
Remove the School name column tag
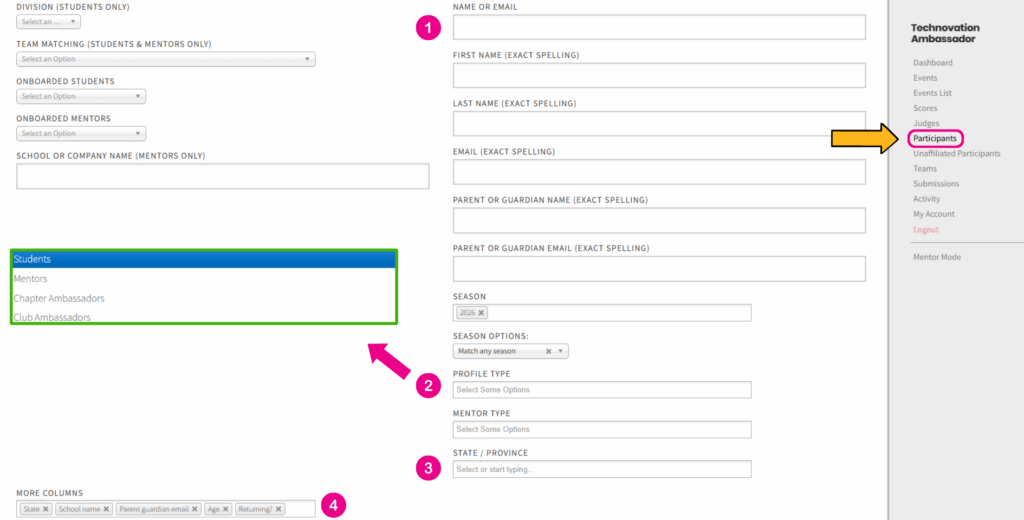tap(106, 509)
